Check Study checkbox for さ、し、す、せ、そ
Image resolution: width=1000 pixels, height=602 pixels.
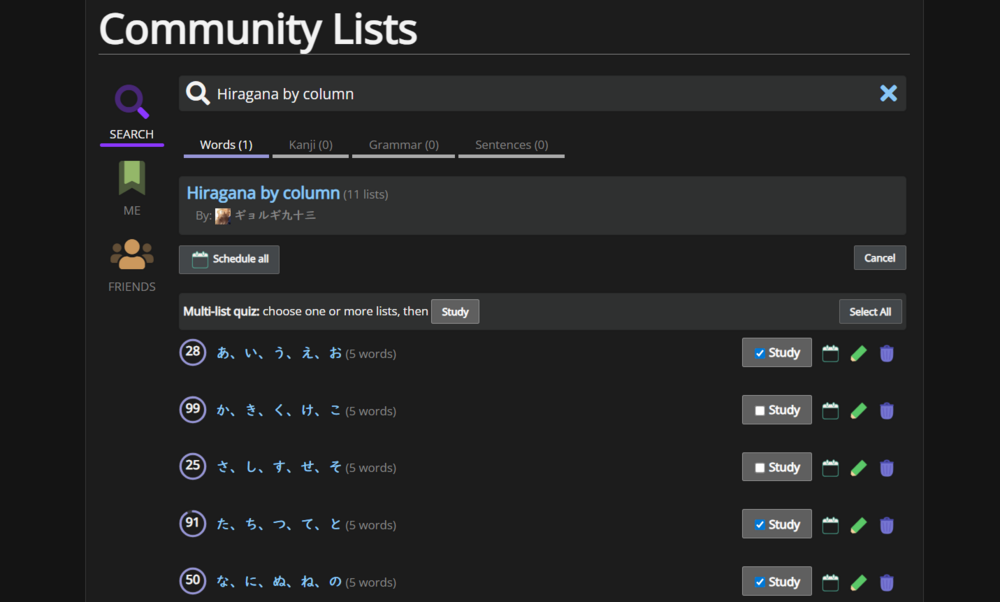760,468
